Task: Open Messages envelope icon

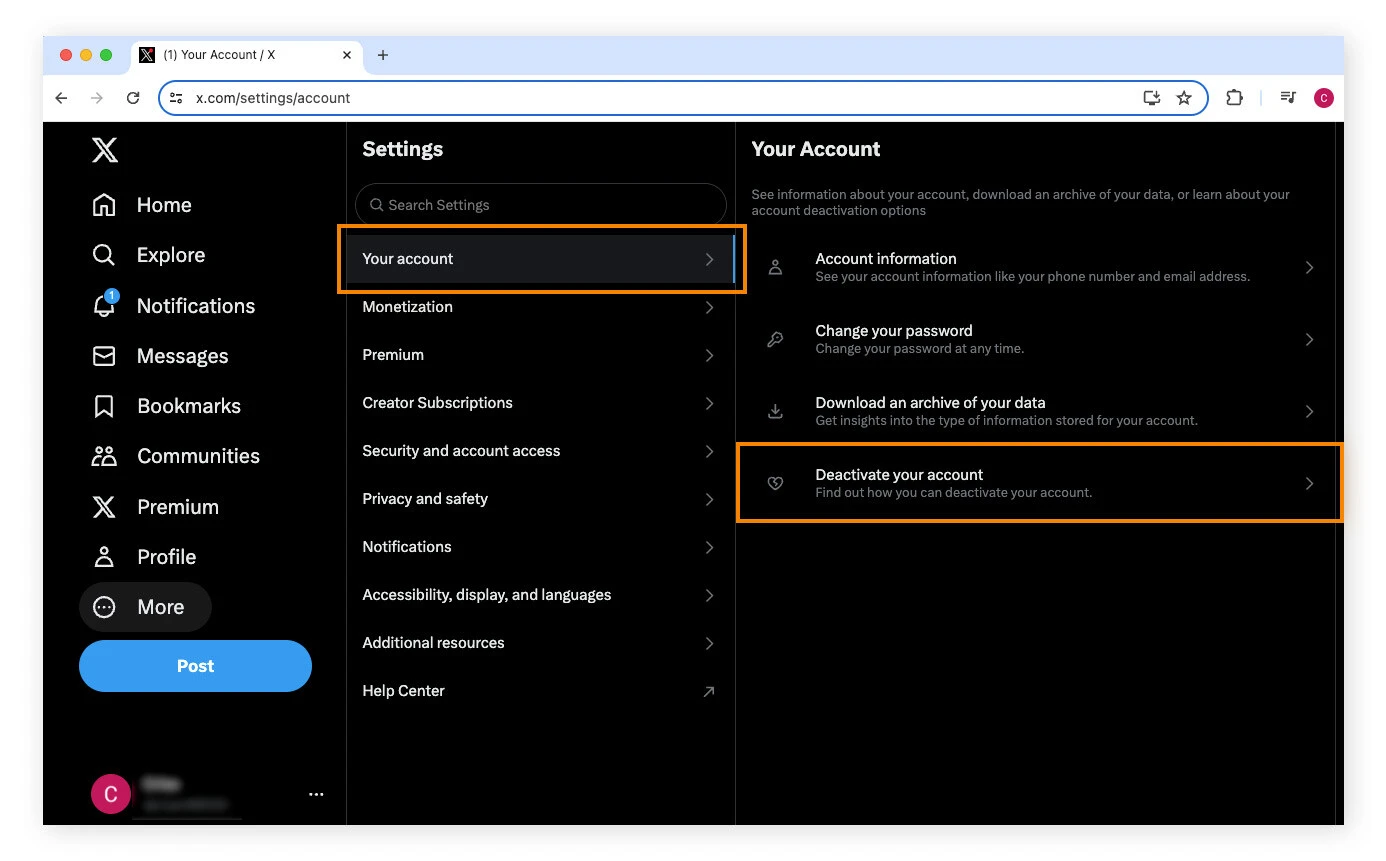Action: (x=104, y=356)
